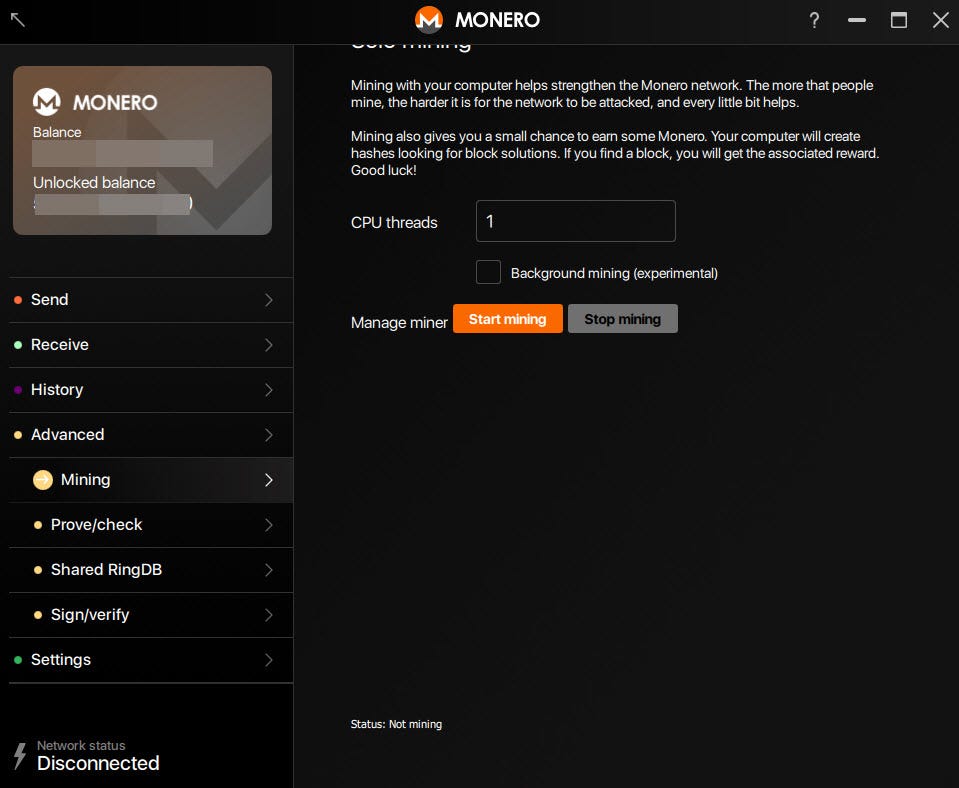Expand the Receive chevron arrow

(x=268, y=345)
